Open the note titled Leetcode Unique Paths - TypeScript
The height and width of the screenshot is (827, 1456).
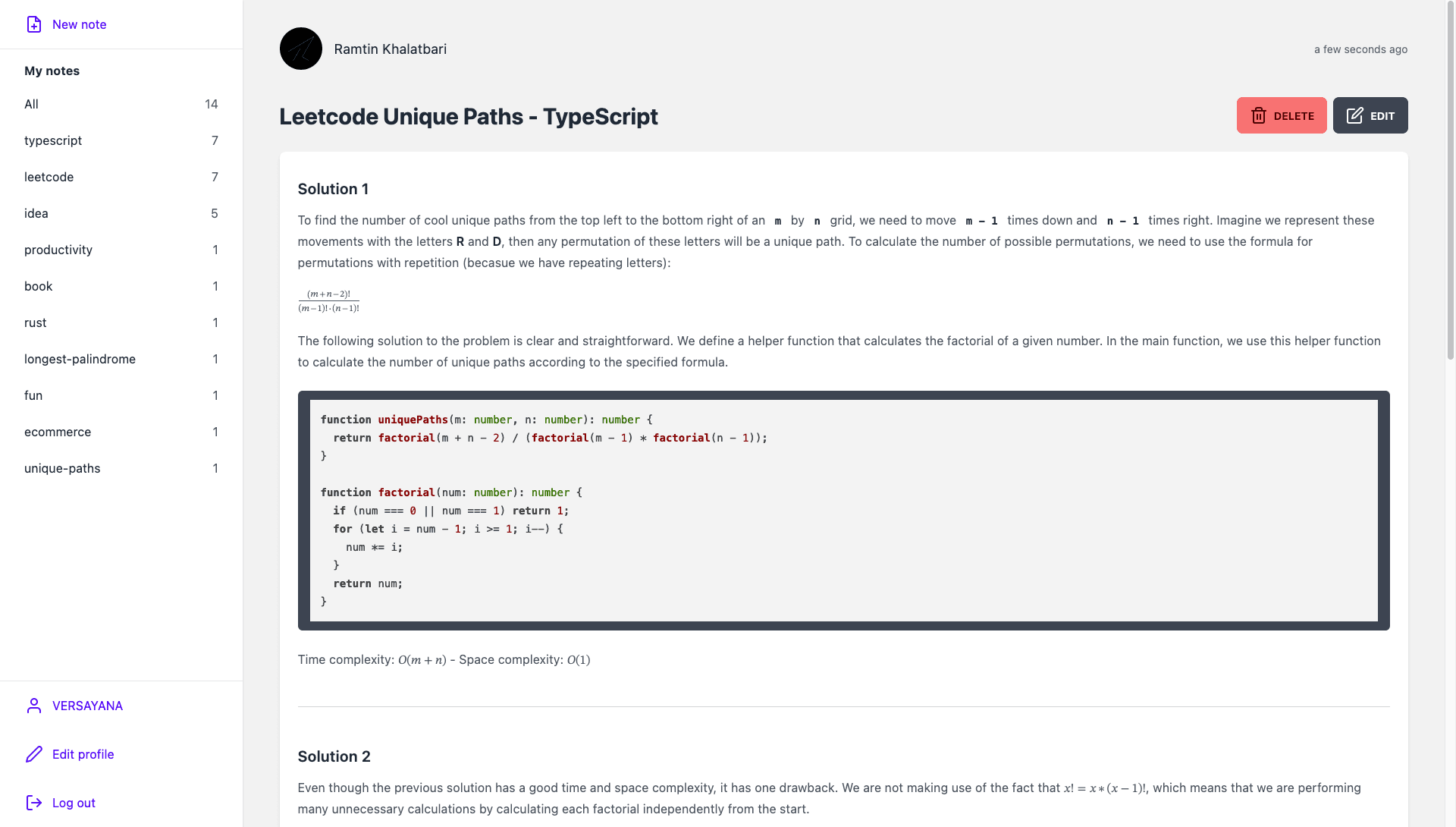[x=468, y=117]
